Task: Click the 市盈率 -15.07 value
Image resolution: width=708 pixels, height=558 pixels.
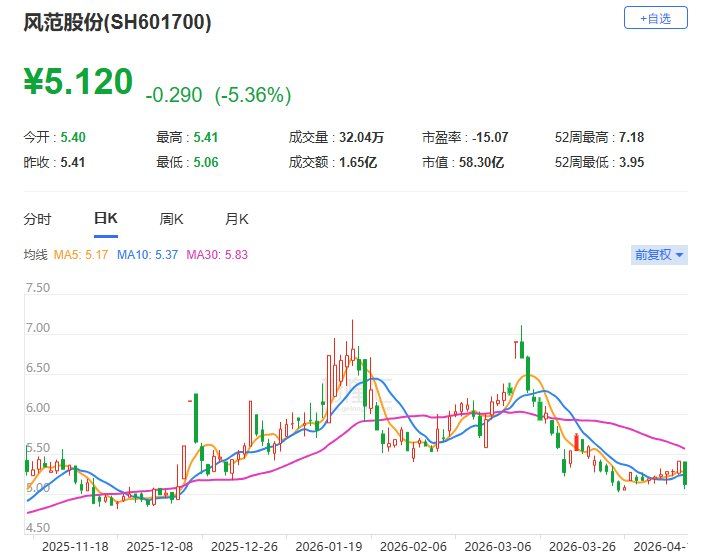Action: pos(481,139)
